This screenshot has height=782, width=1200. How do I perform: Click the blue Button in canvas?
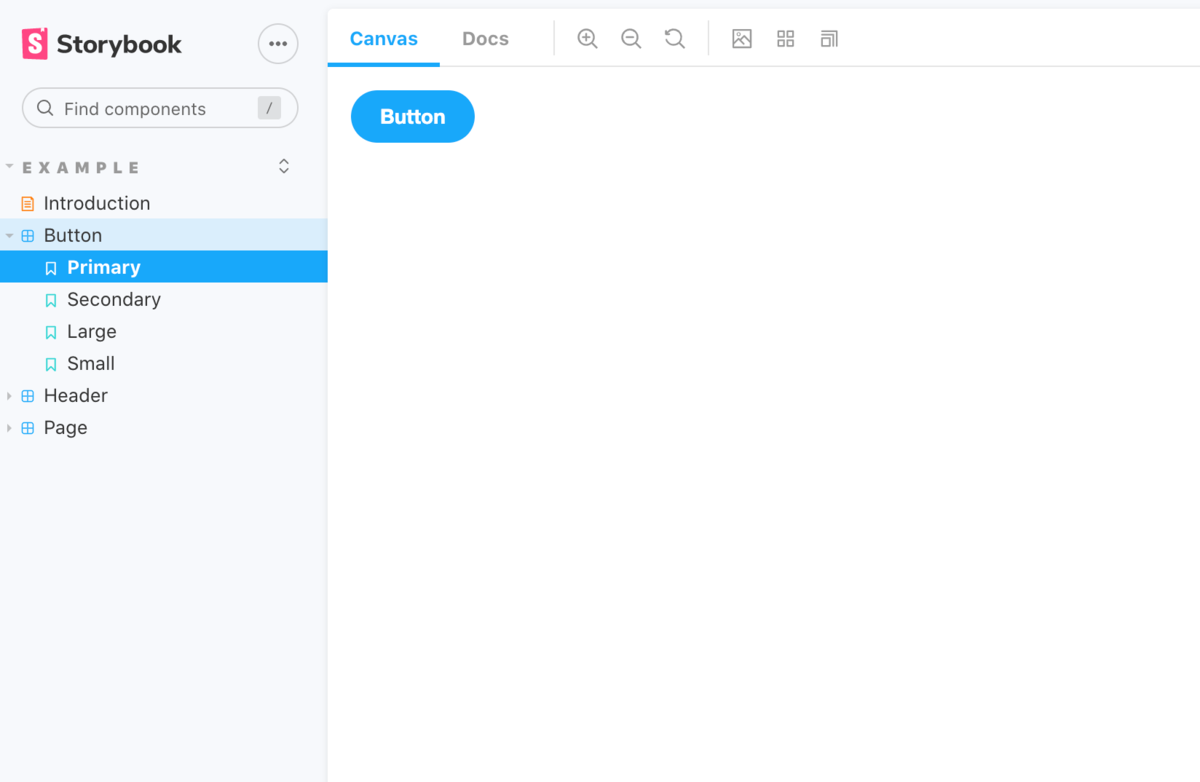point(412,116)
